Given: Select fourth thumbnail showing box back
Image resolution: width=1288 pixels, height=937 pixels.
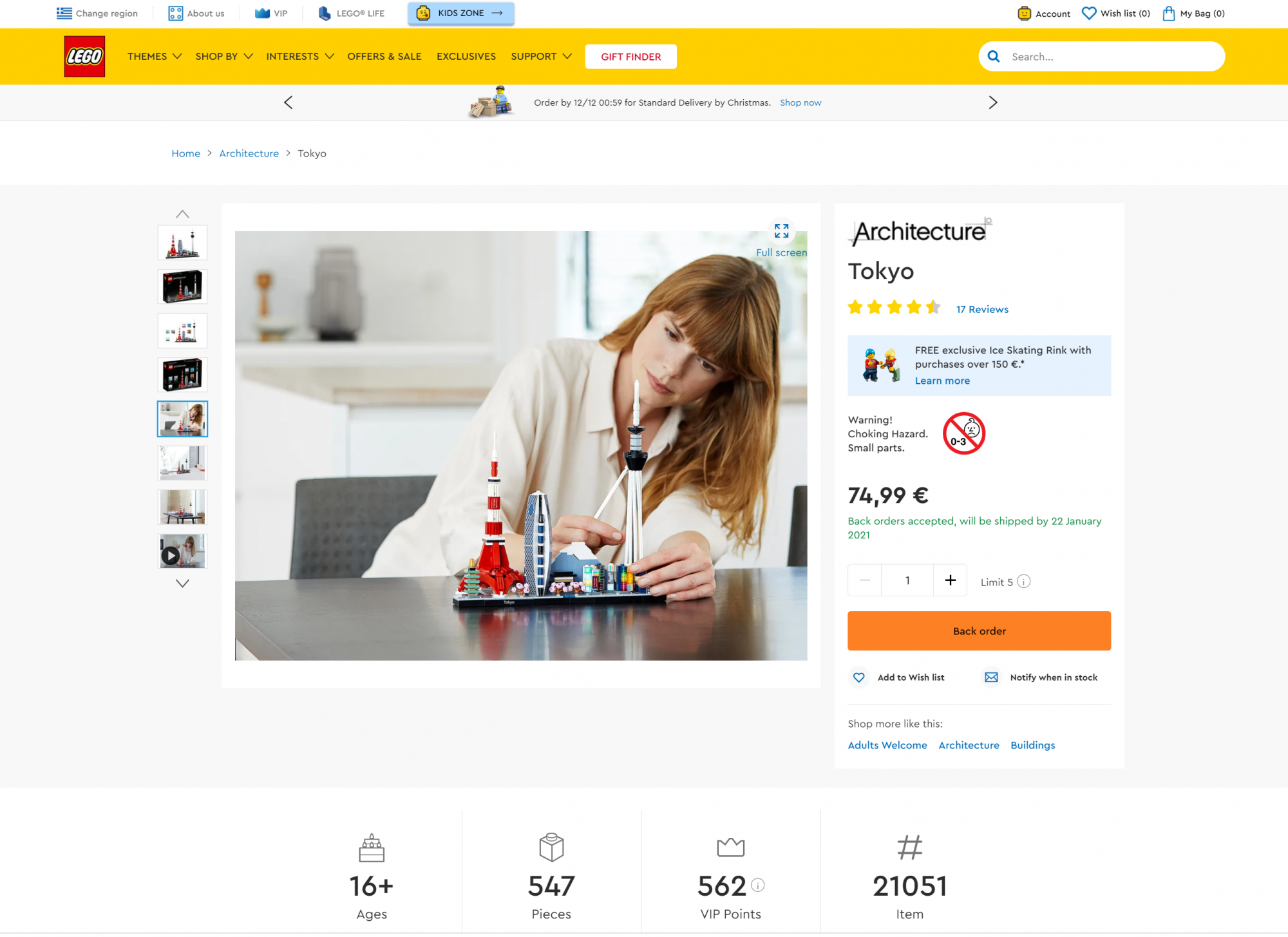Looking at the screenshot, I should (x=182, y=375).
